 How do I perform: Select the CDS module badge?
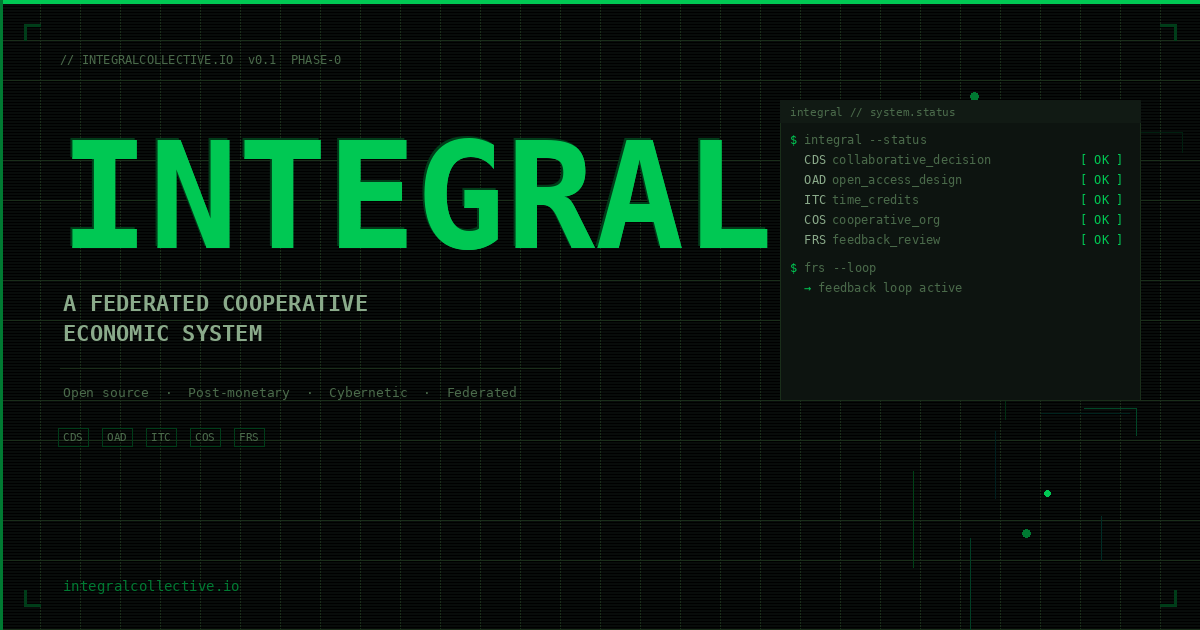[73, 437]
